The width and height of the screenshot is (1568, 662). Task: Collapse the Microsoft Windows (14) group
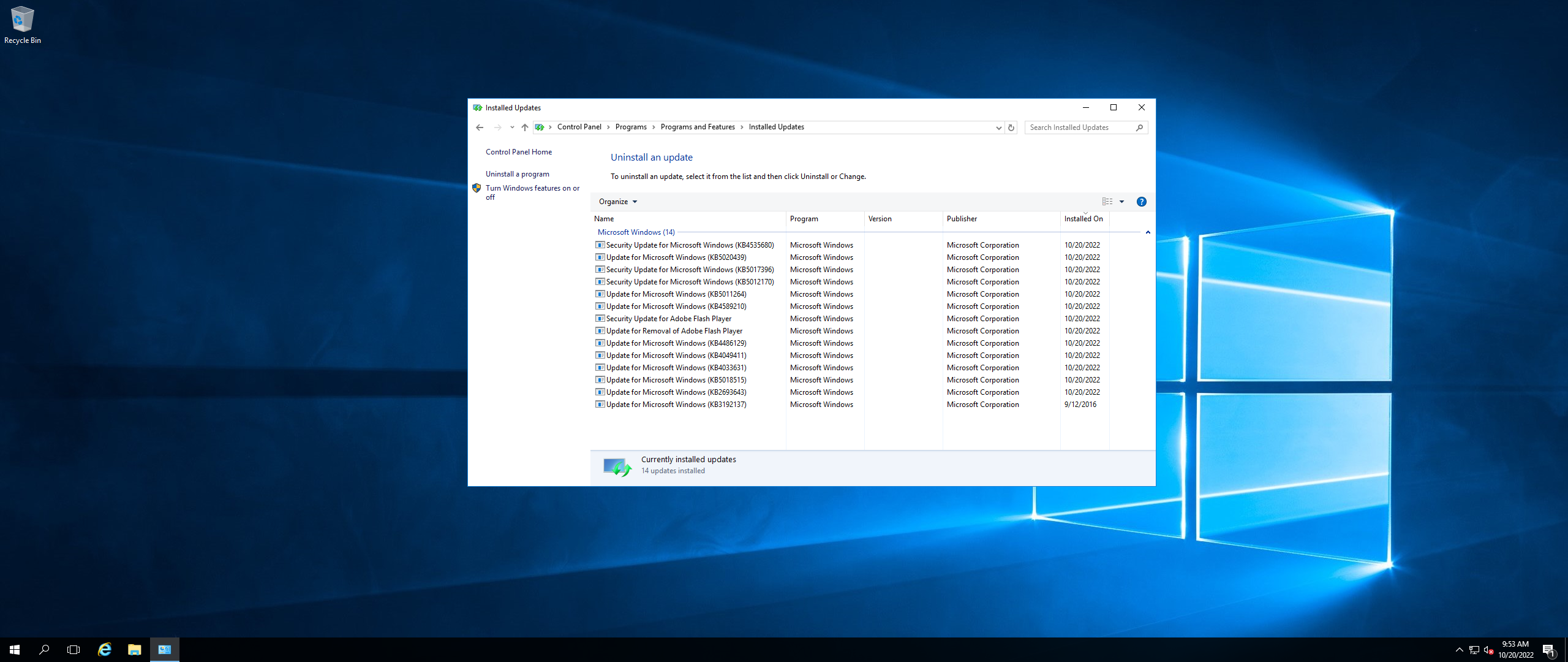pos(1148,232)
